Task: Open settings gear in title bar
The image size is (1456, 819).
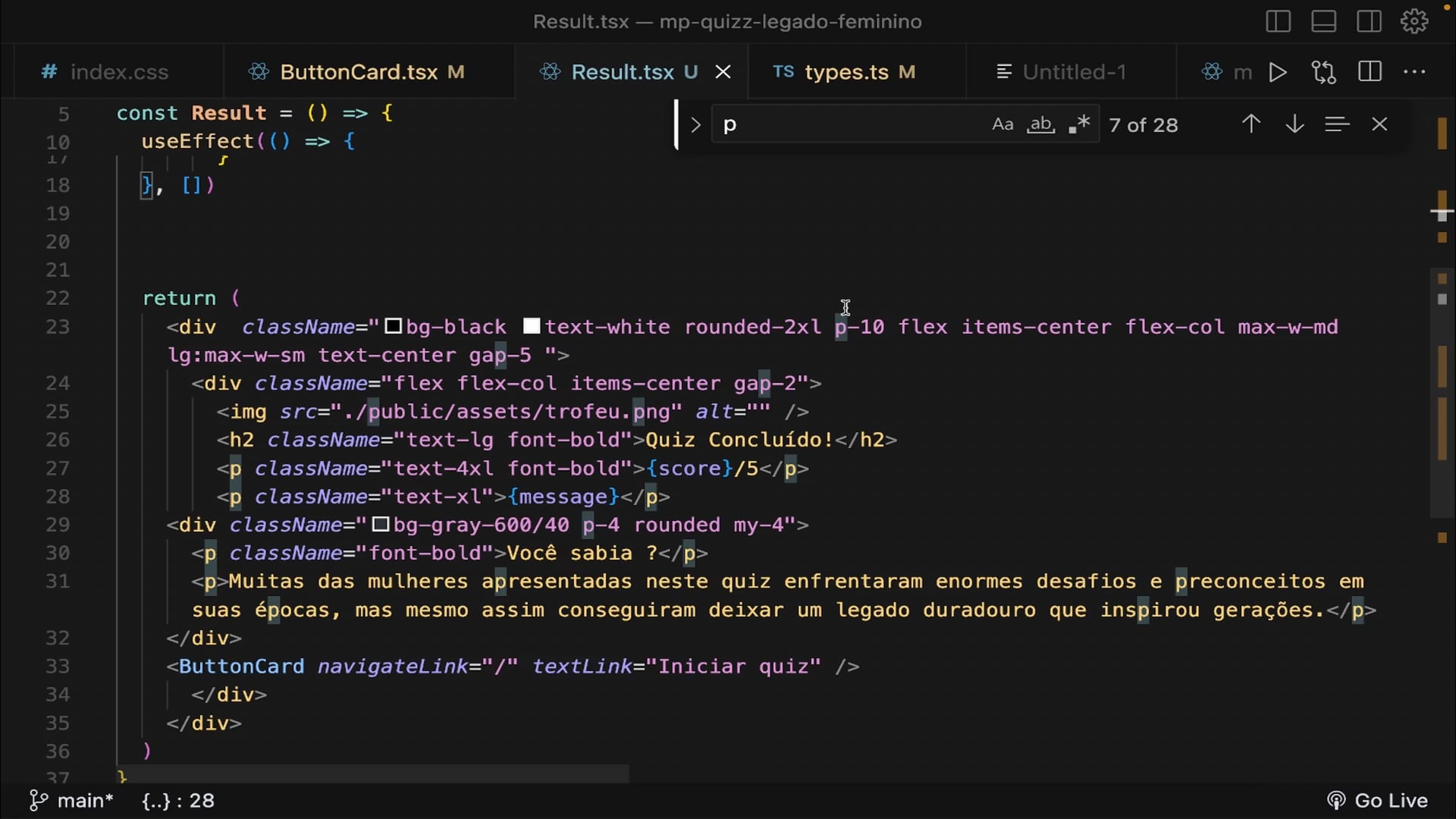Action: coord(1414,21)
